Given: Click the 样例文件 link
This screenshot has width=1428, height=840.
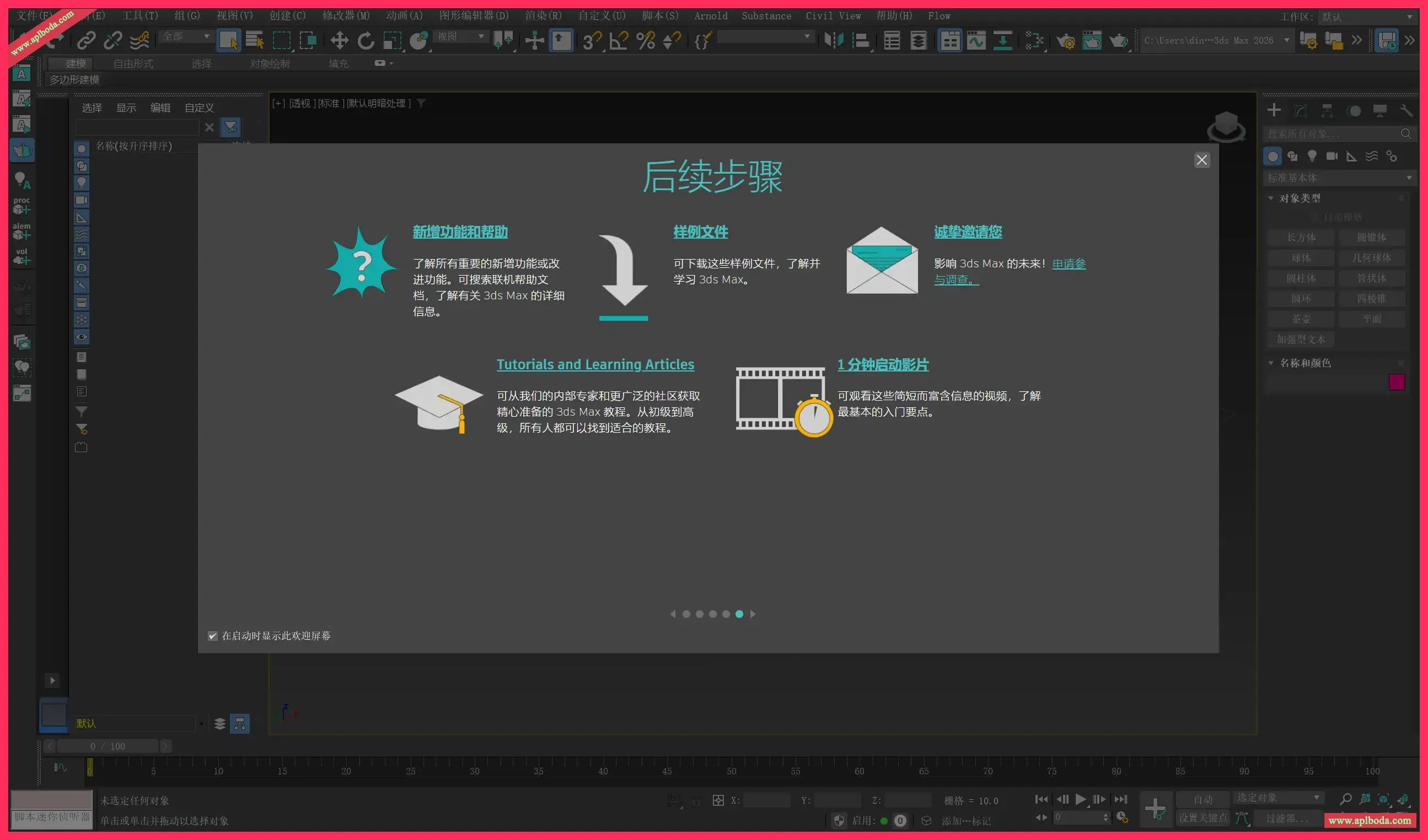Looking at the screenshot, I should click(x=700, y=231).
